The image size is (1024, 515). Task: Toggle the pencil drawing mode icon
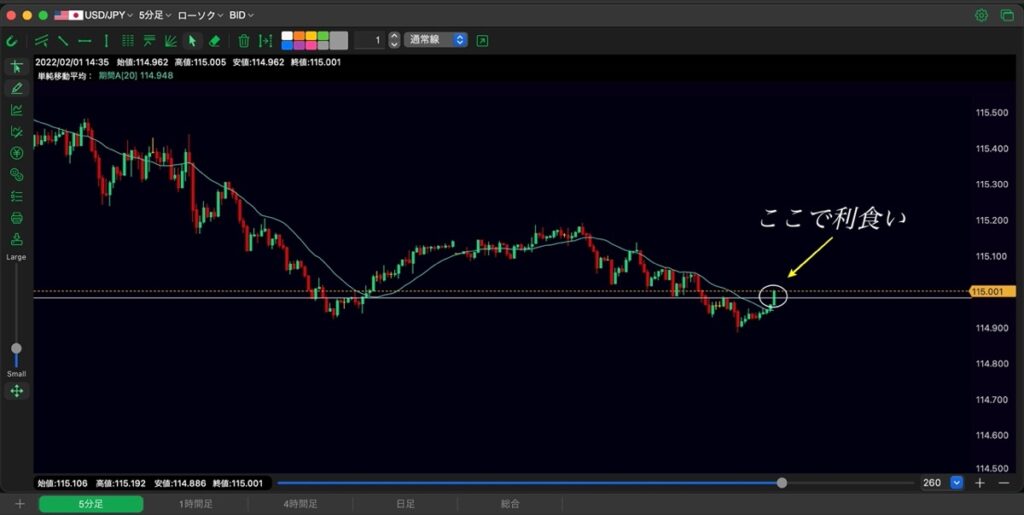coord(17,88)
